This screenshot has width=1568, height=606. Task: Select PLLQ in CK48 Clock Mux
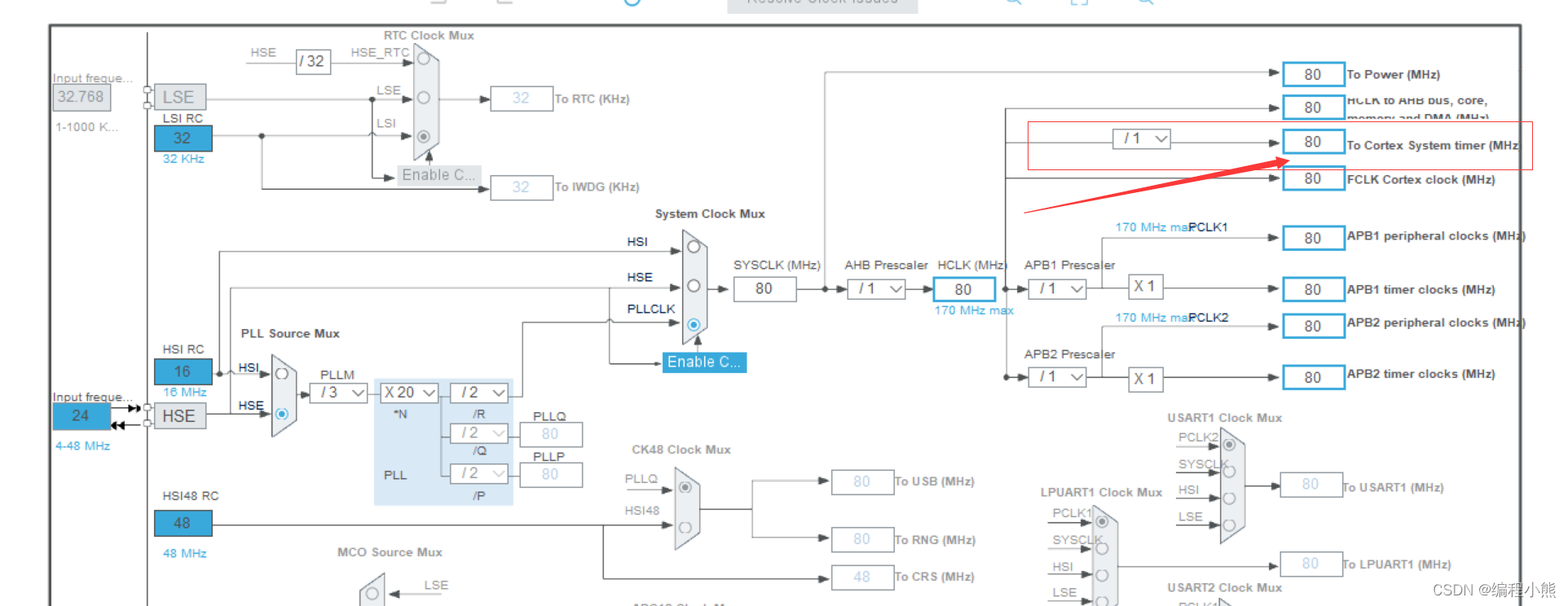click(685, 487)
